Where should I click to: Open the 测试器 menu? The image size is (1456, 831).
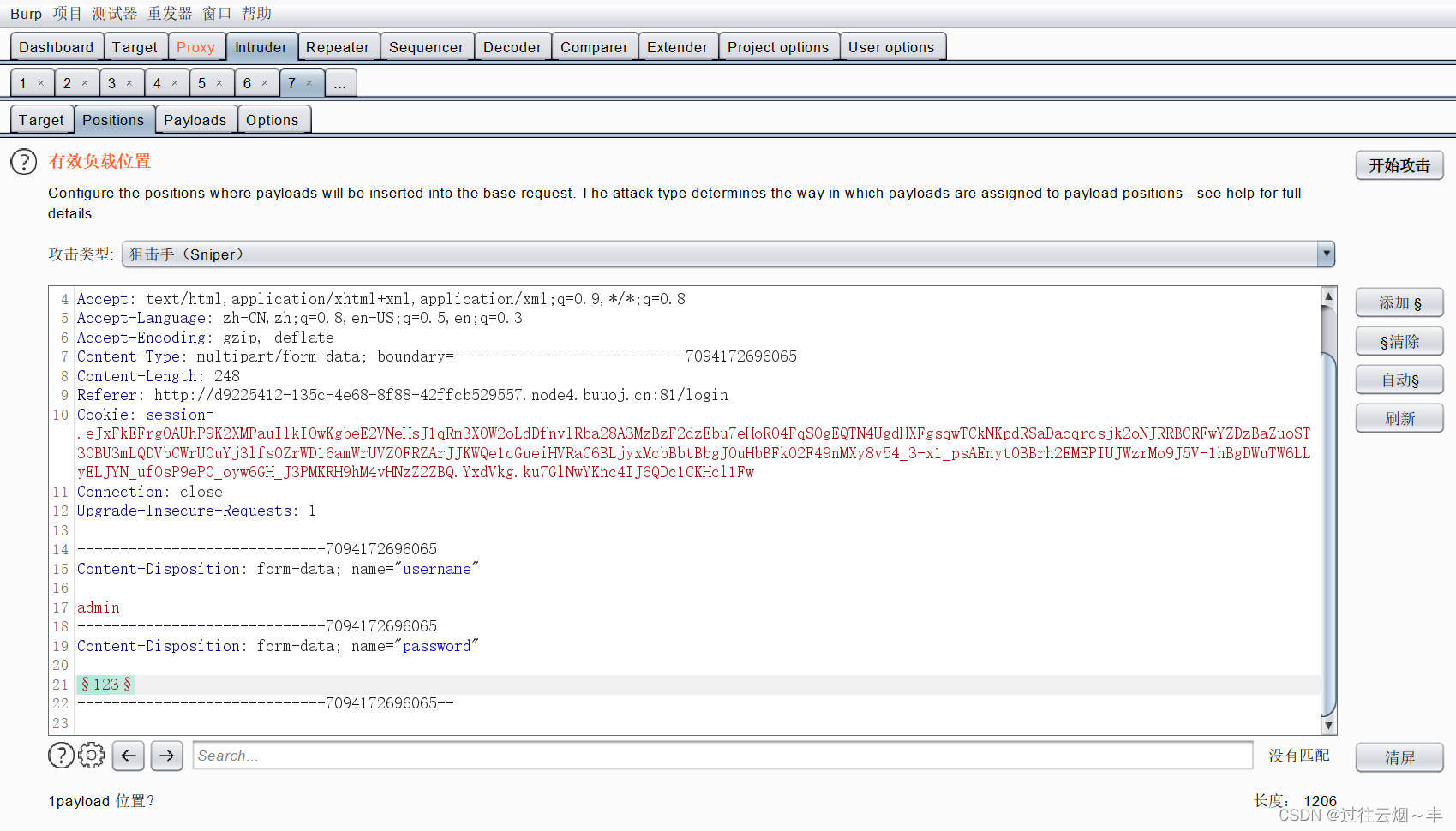pyautogui.click(x=115, y=14)
